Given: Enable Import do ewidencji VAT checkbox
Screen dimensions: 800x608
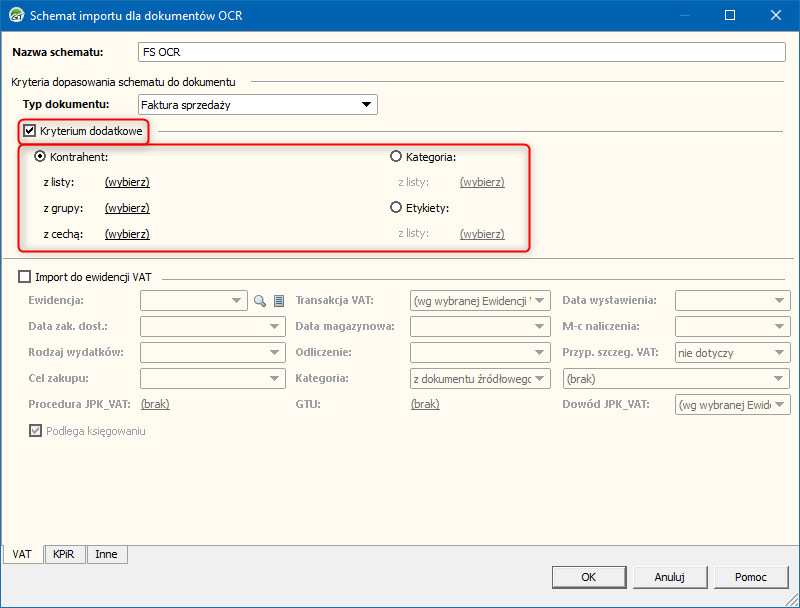Looking at the screenshot, I should [x=24, y=277].
